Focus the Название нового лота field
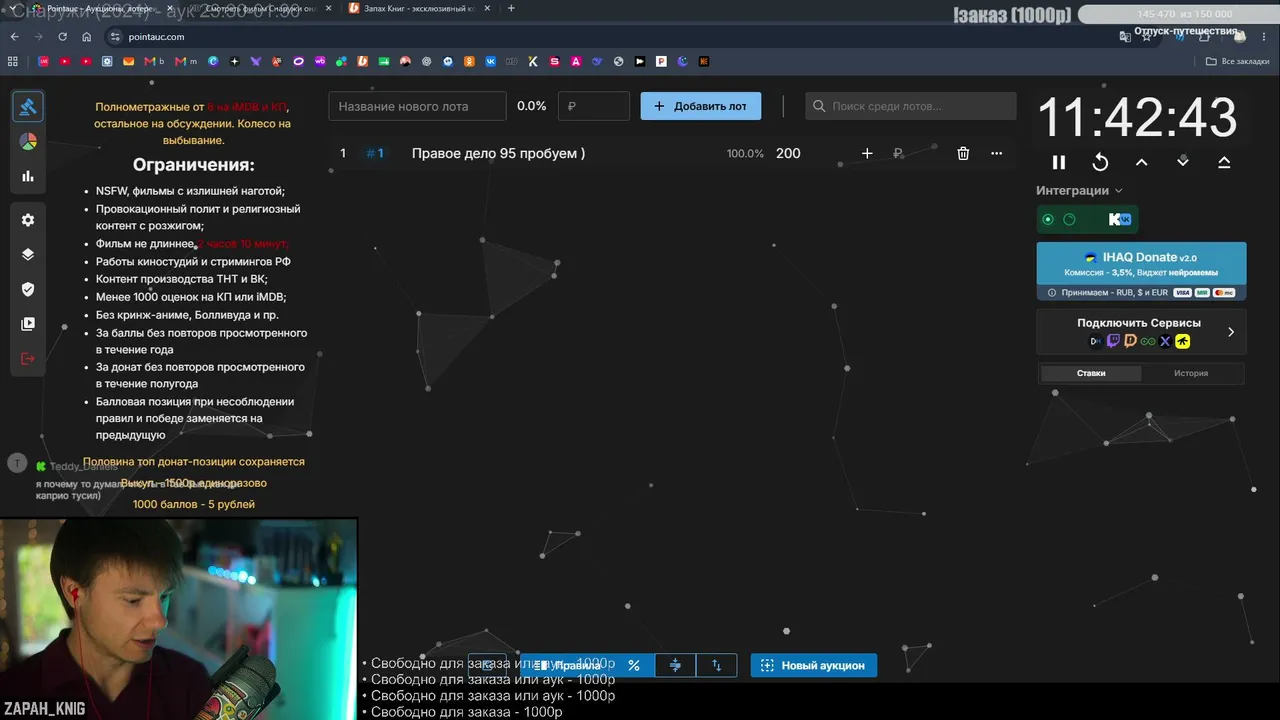Image resolution: width=1280 pixels, height=720 pixels. 417,106
